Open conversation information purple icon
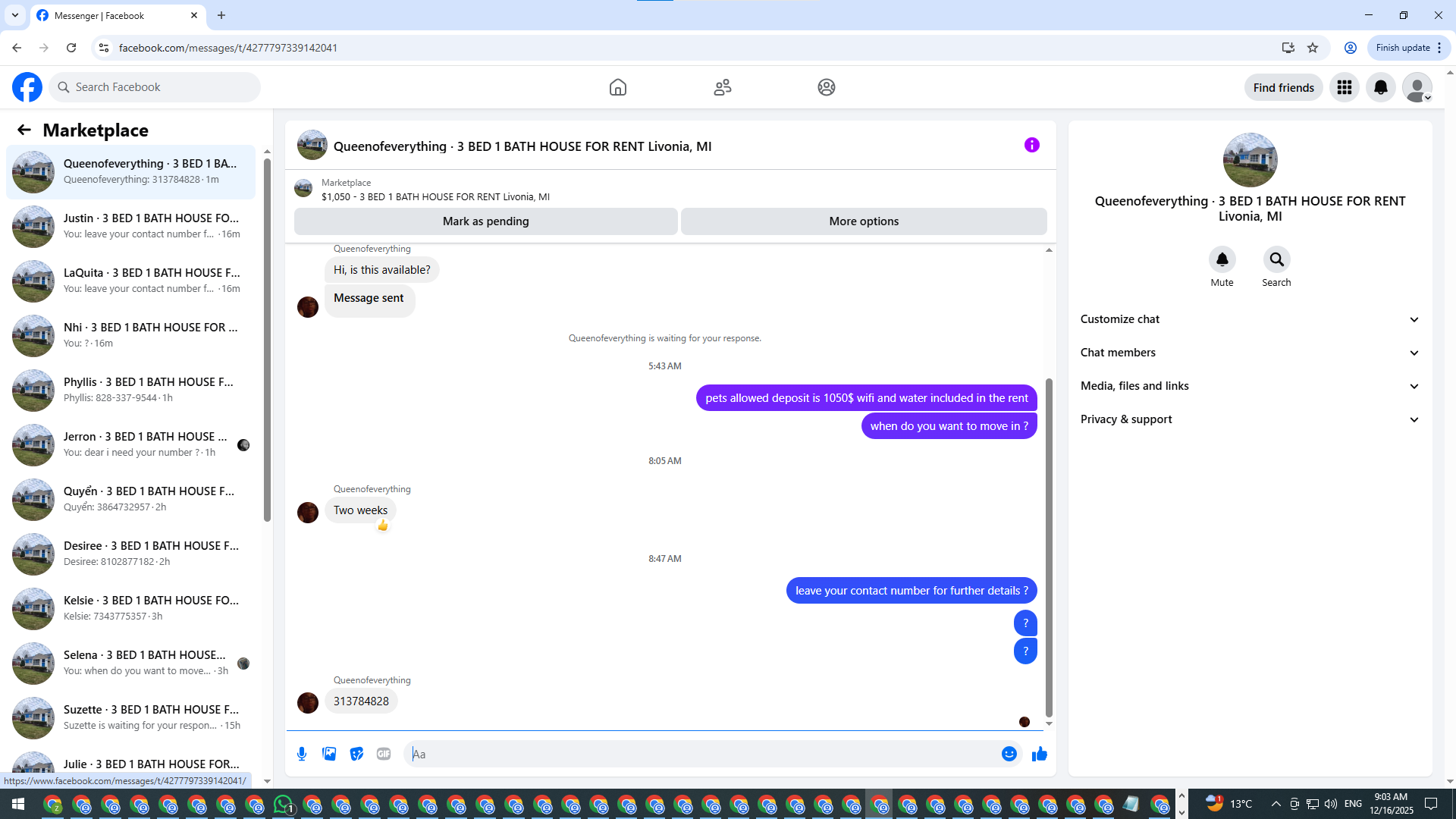 point(1032,145)
